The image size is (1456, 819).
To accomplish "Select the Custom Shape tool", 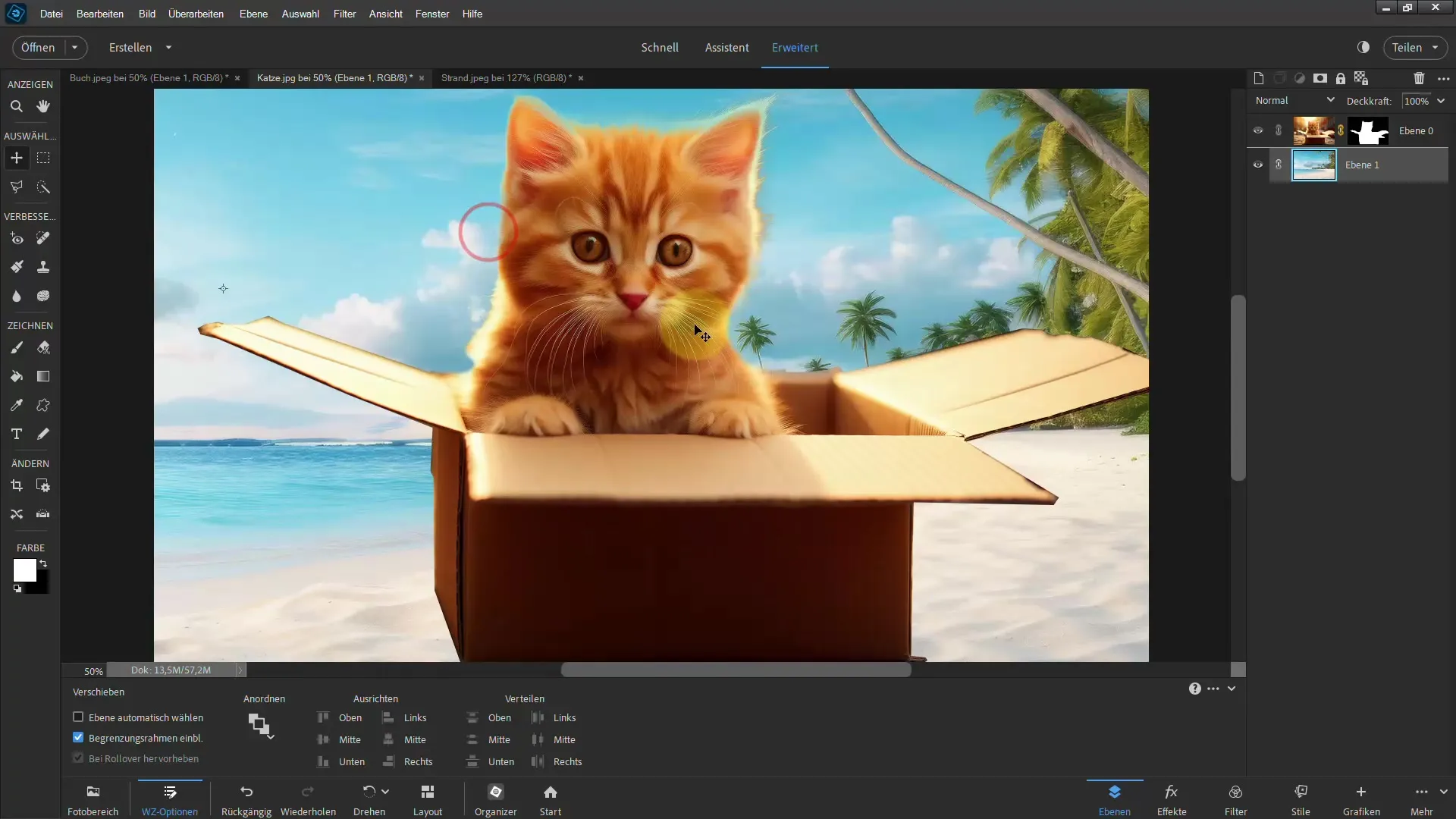I will click(x=43, y=405).
